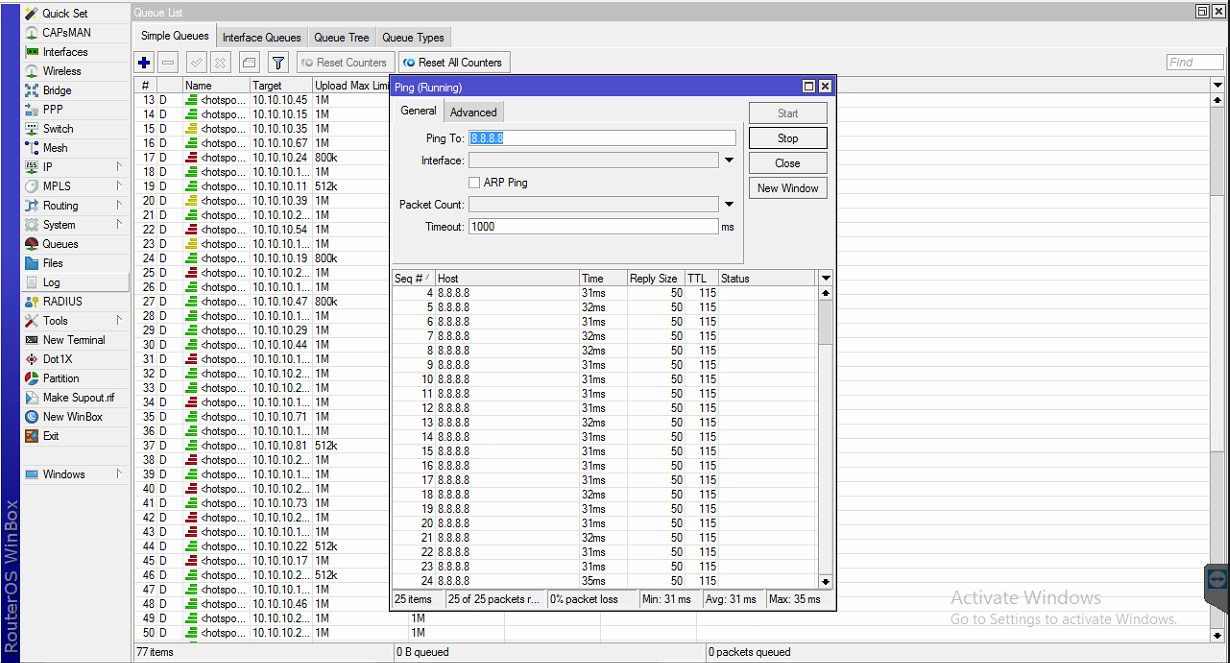Open the Switch menu

[58, 128]
